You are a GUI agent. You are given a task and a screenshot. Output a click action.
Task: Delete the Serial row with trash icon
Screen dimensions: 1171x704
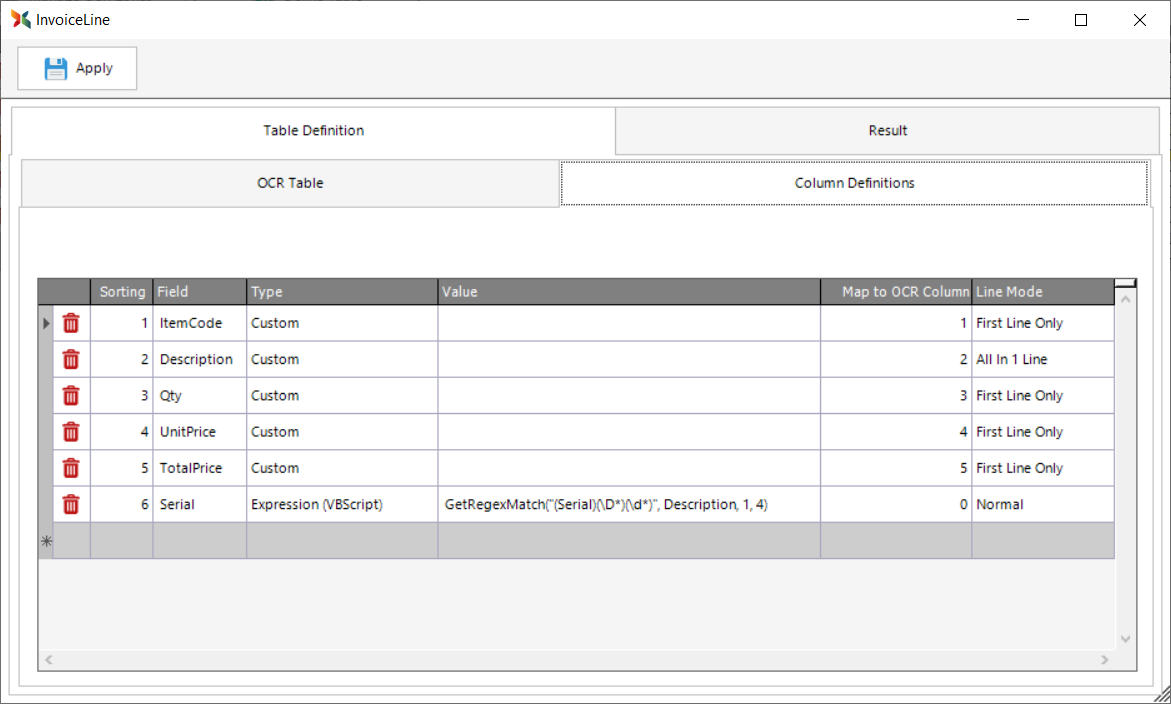(71, 505)
